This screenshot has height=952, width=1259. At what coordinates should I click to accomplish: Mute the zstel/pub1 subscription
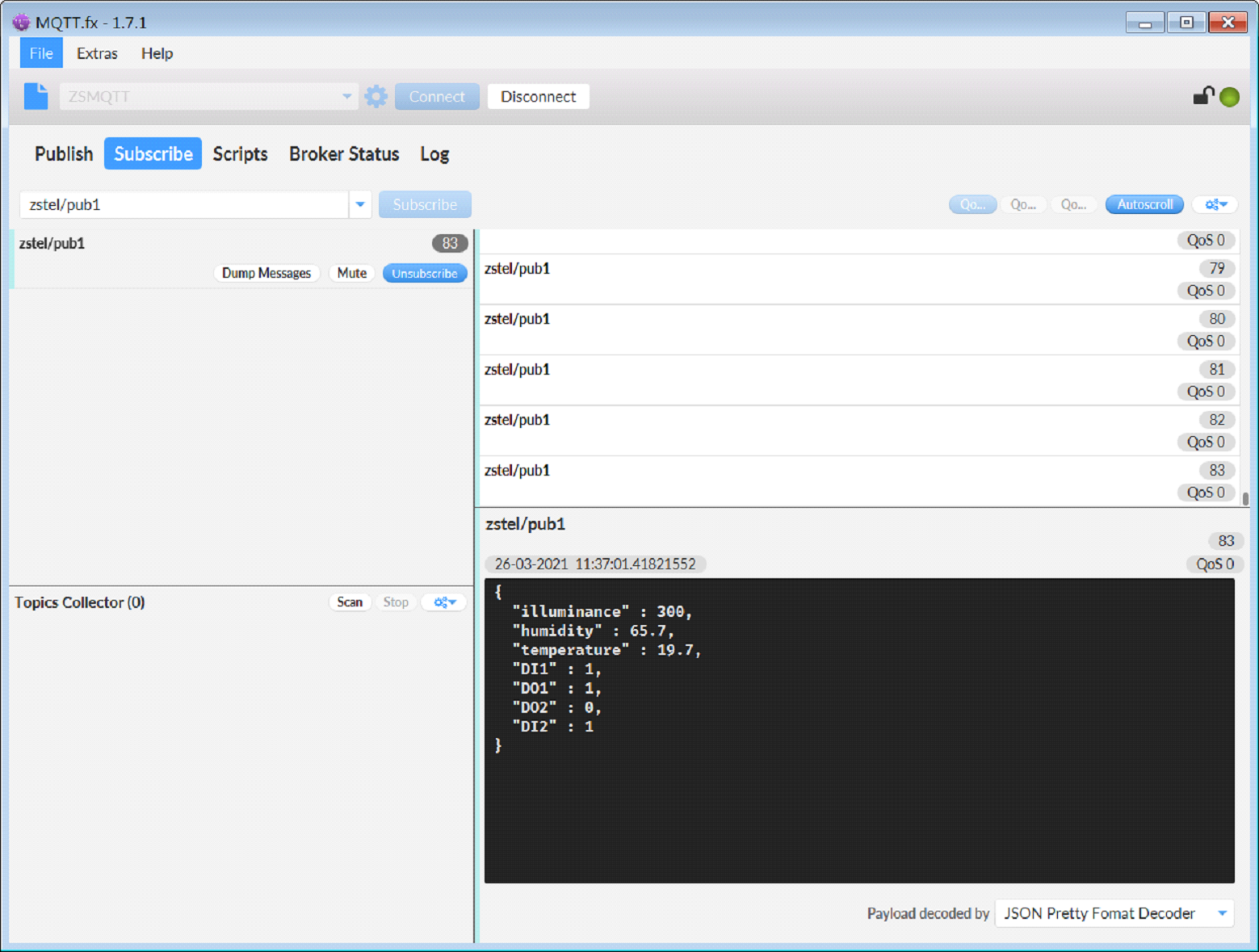pyautogui.click(x=351, y=273)
